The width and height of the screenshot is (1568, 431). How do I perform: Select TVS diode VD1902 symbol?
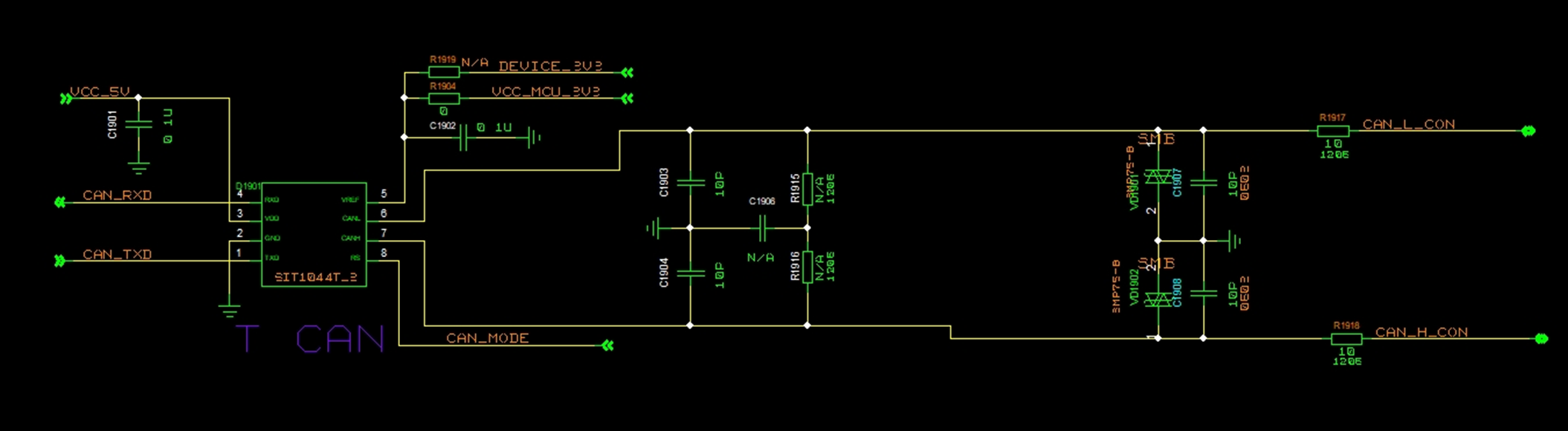(1158, 299)
